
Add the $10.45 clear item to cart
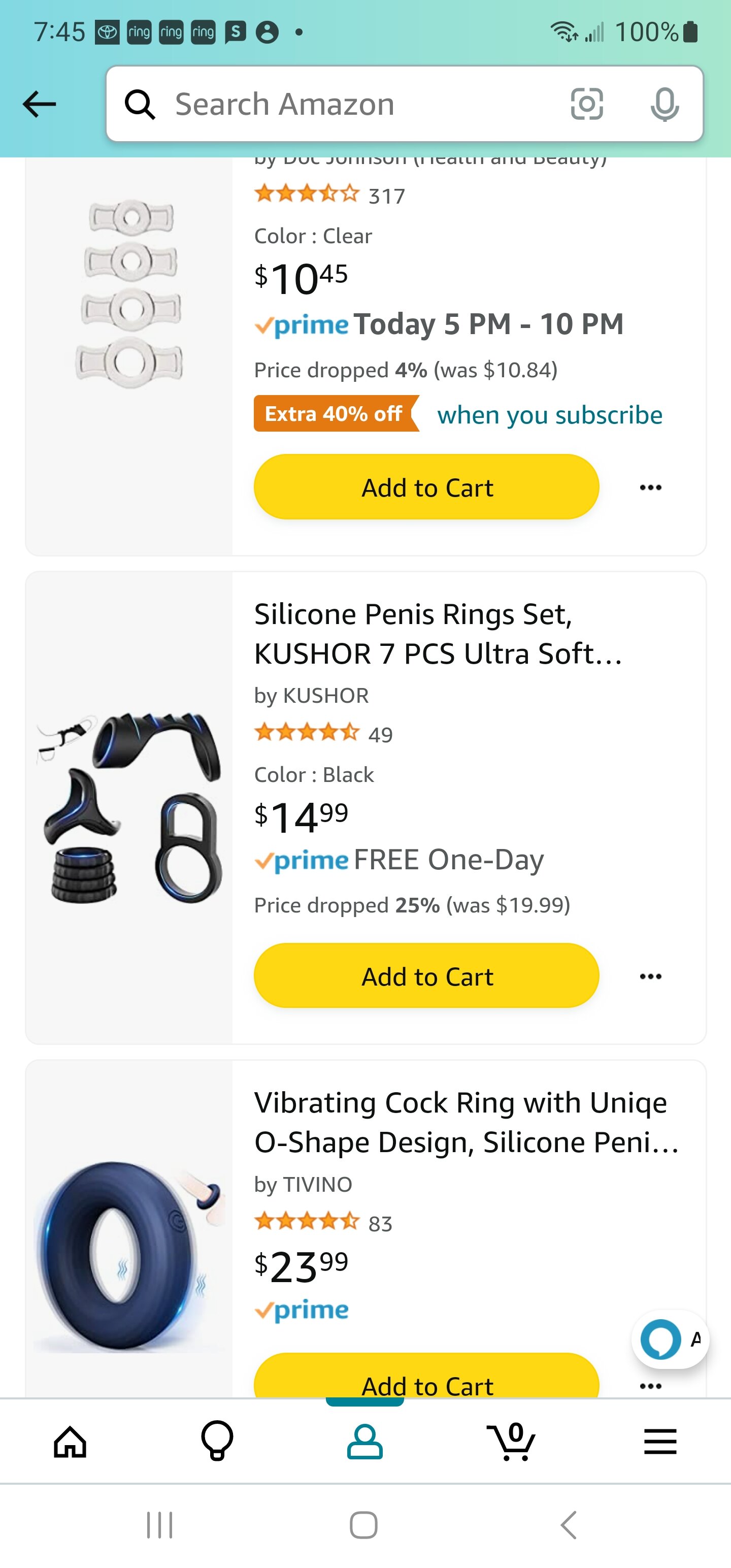[426, 487]
